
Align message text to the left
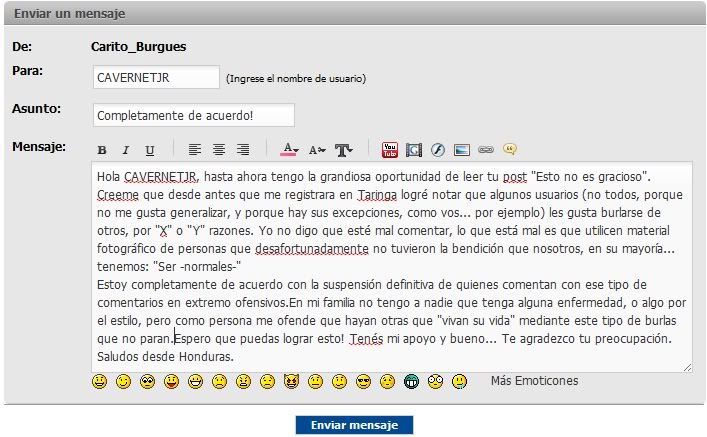pos(195,150)
